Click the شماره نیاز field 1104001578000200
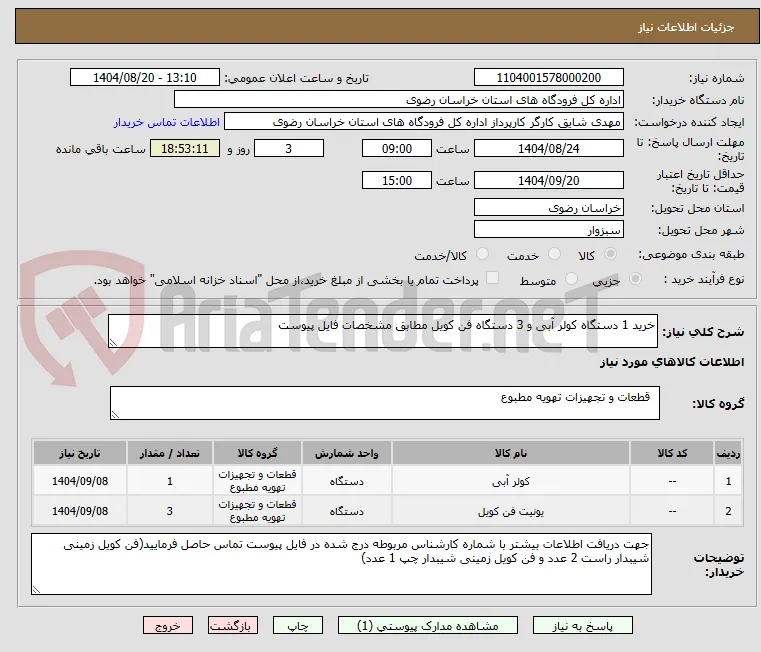Screen dimensions: 761x652 548,78
